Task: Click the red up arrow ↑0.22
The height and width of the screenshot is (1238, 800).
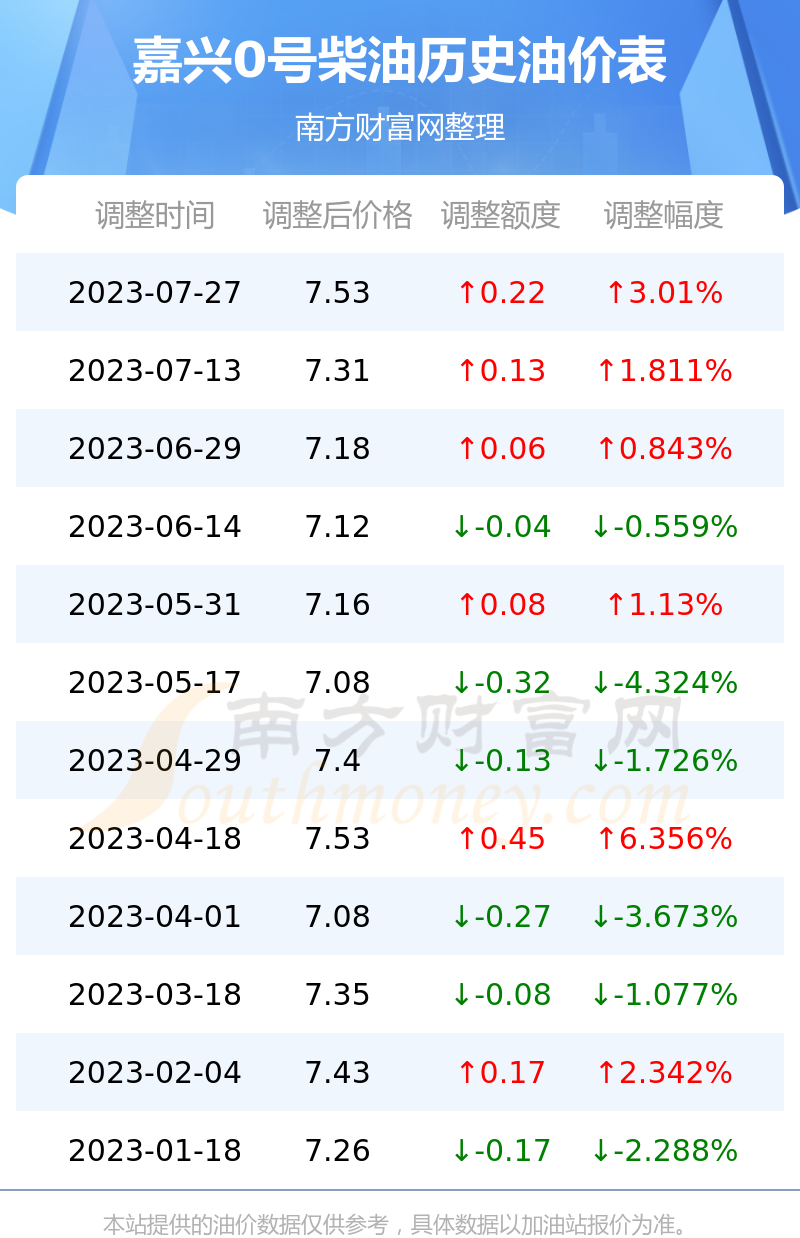Action: point(501,293)
